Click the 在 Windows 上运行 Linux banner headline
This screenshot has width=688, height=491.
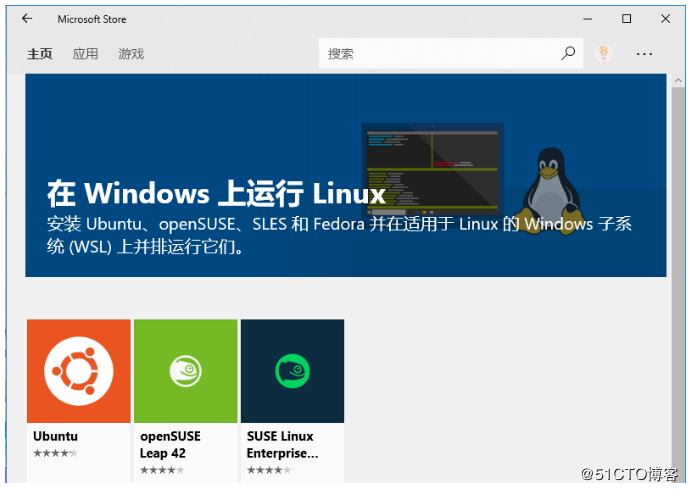tap(216, 194)
